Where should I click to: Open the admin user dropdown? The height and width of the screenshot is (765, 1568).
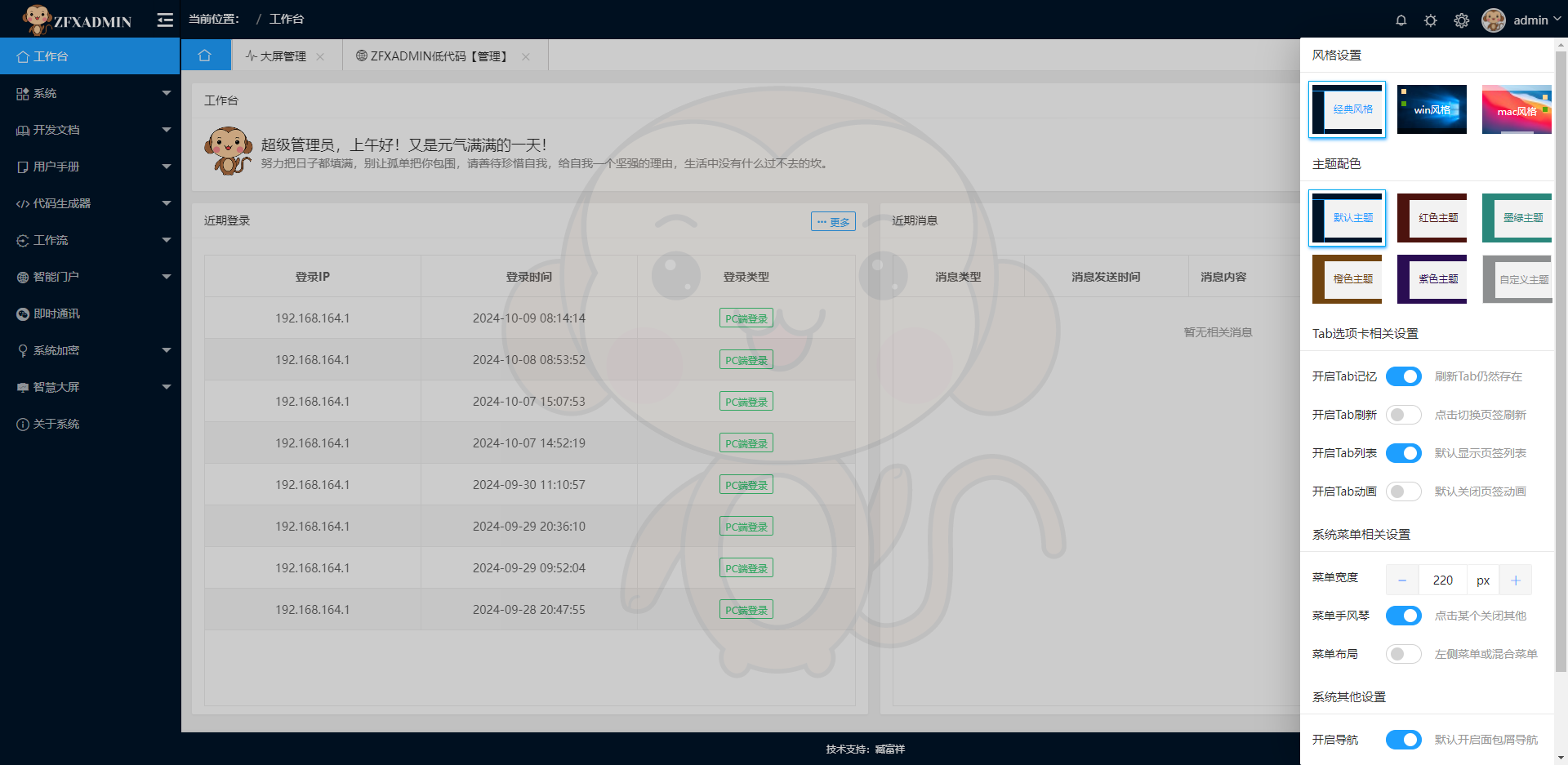click(1537, 20)
